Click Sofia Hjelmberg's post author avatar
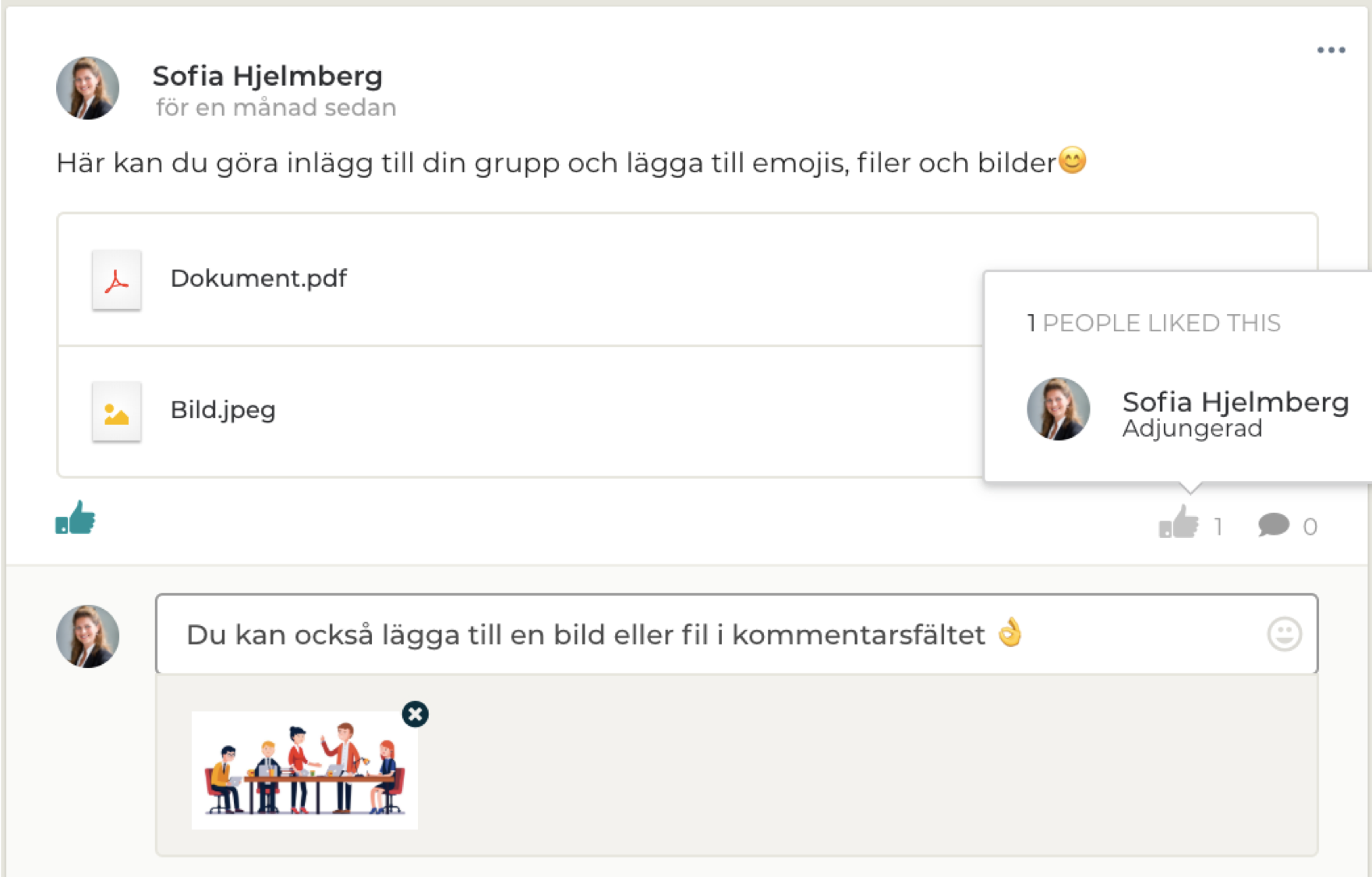The width and height of the screenshot is (1372, 877). point(88,88)
